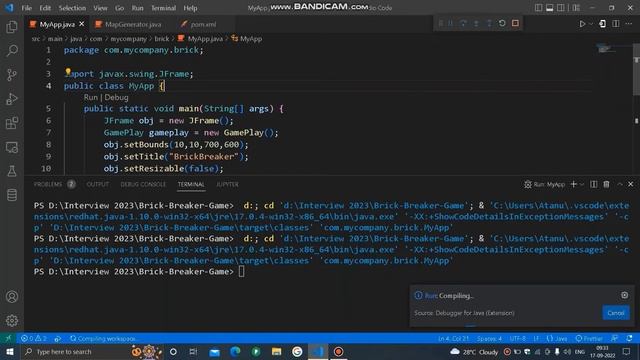Open the Run and Debug view
The width and height of the screenshot is (640, 360).
(x=12, y=99)
